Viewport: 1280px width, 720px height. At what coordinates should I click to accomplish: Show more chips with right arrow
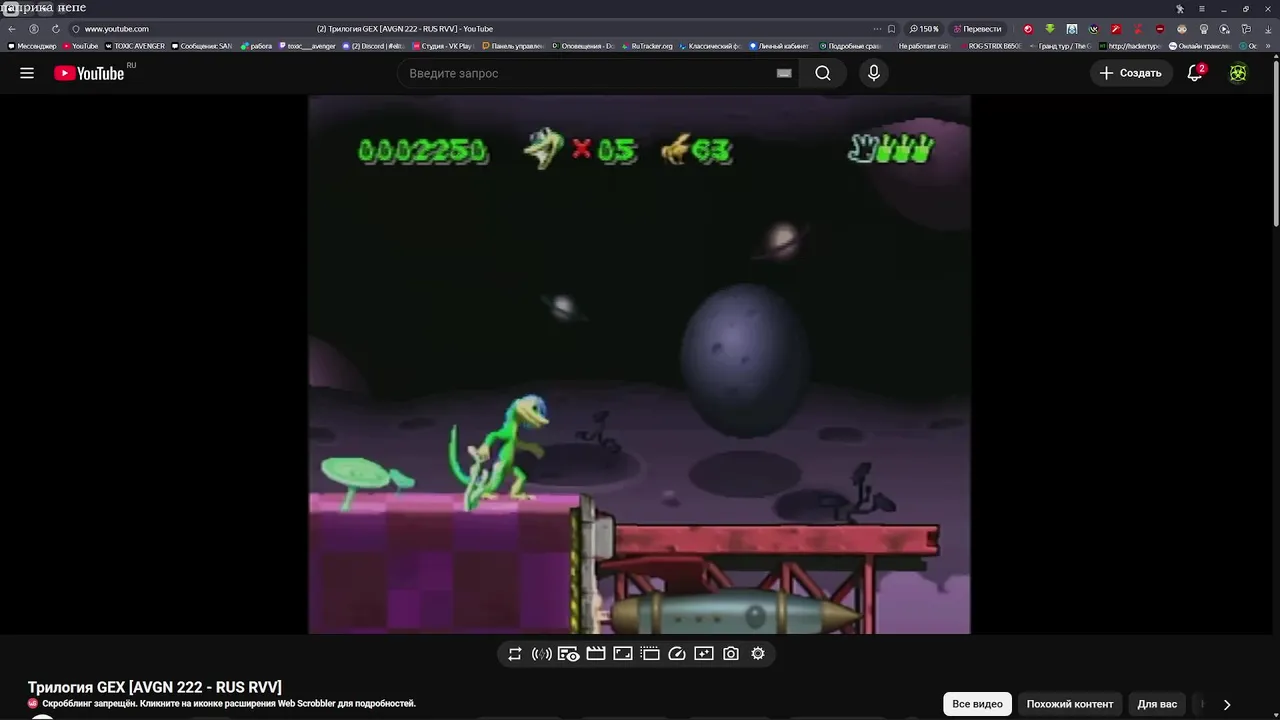pos(1227,704)
